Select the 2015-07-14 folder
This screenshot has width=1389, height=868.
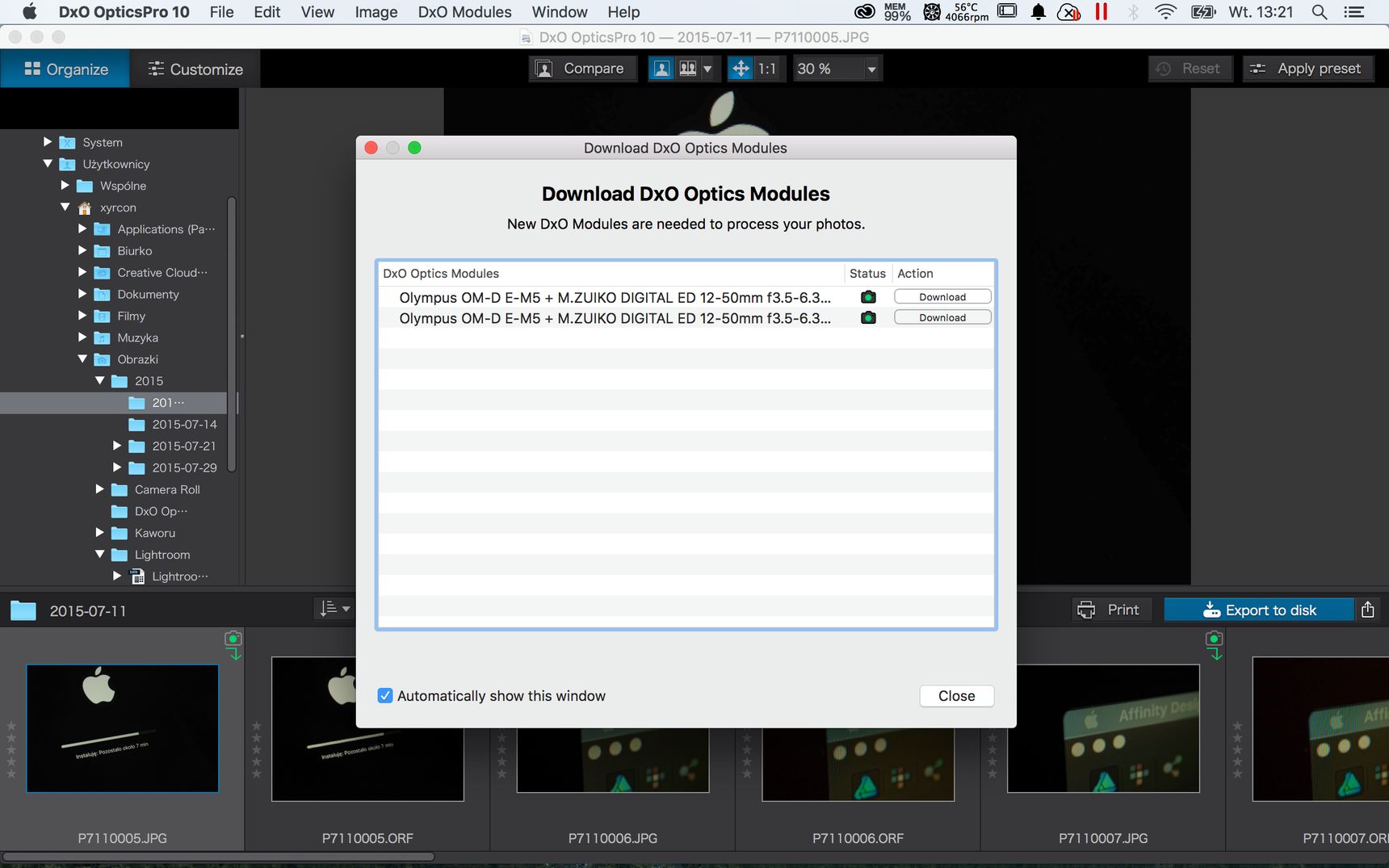(185, 424)
